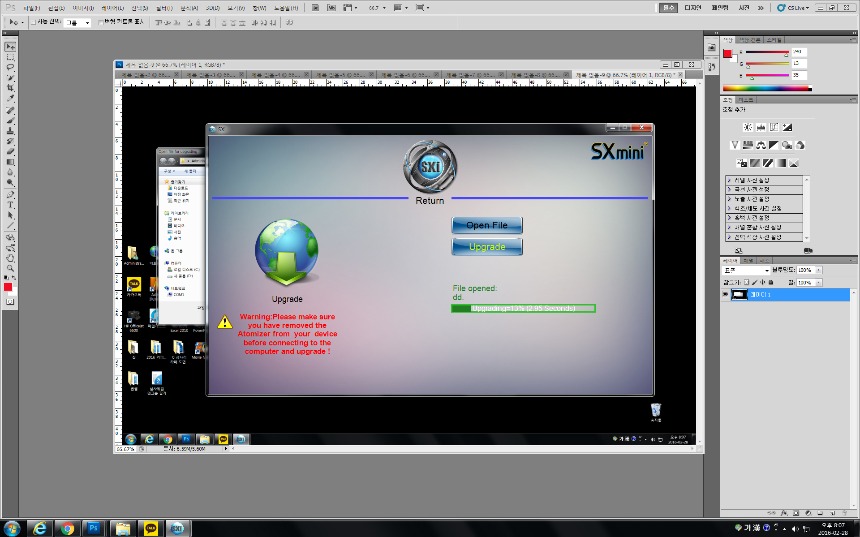Select the Hand tool
The image size is (860, 537).
(x=10, y=258)
